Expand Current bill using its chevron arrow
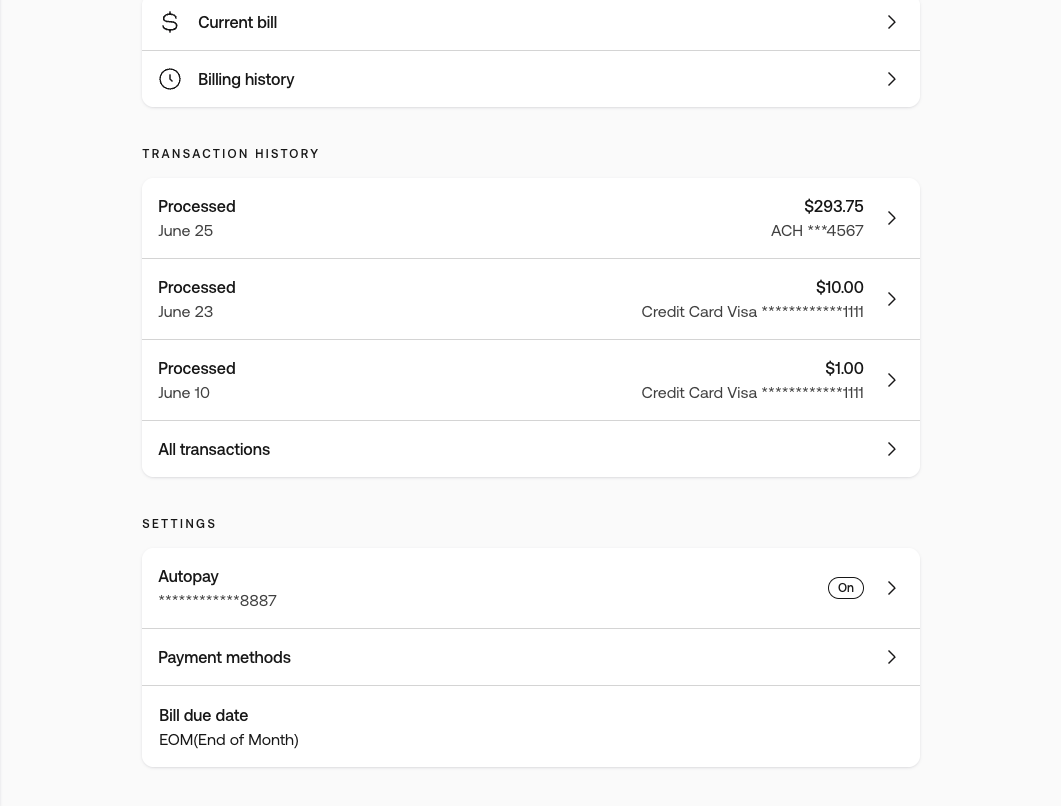1061x806 pixels. click(x=891, y=22)
